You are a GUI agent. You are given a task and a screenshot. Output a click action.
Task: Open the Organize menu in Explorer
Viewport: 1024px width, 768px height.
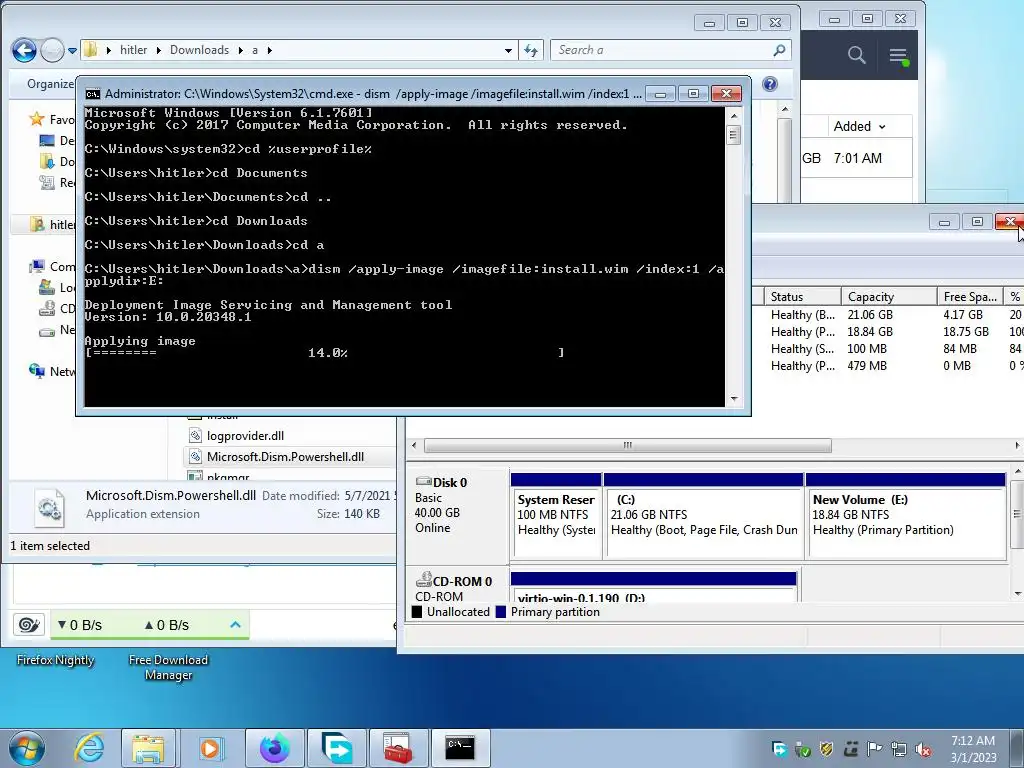point(50,84)
